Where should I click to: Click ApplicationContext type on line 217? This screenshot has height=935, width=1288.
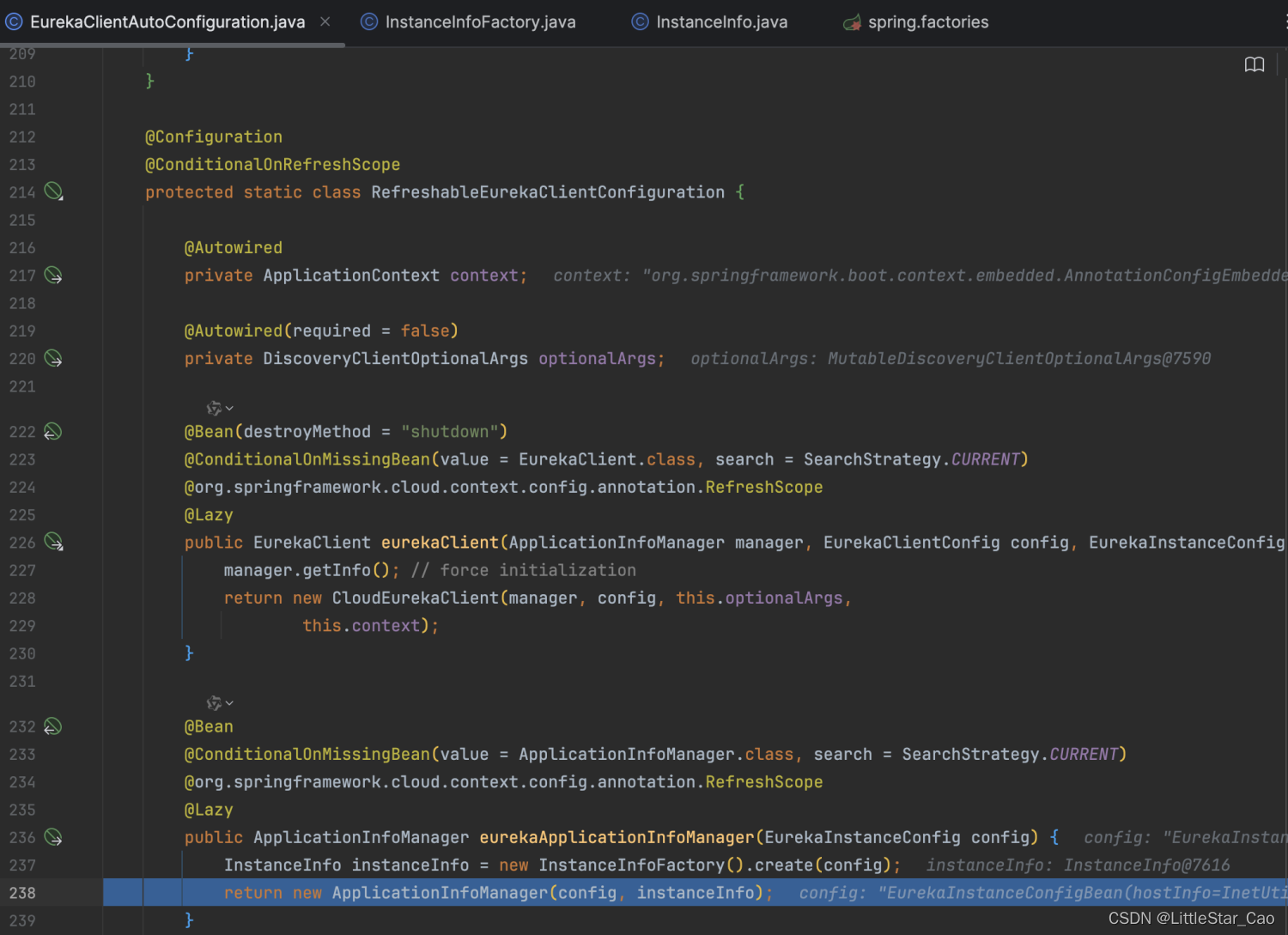tap(351, 276)
